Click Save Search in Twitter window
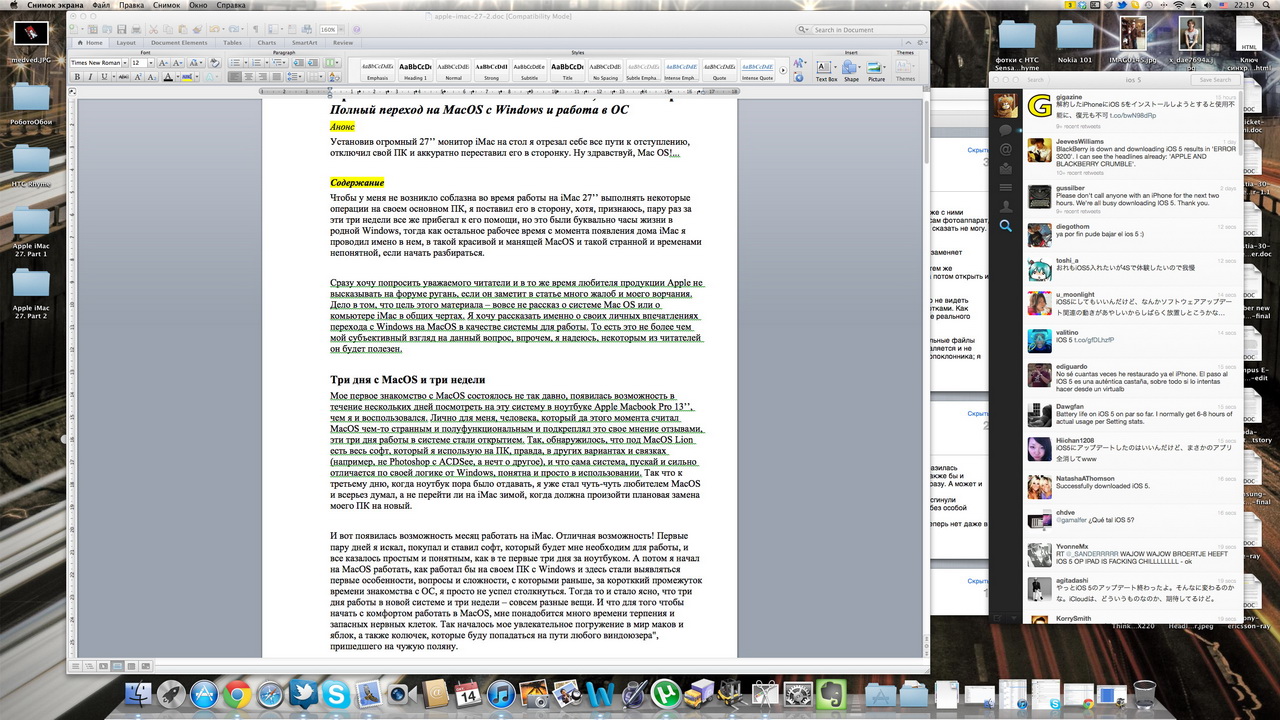Viewport: 1280px width, 720px height. click(x=1214, y=80)
